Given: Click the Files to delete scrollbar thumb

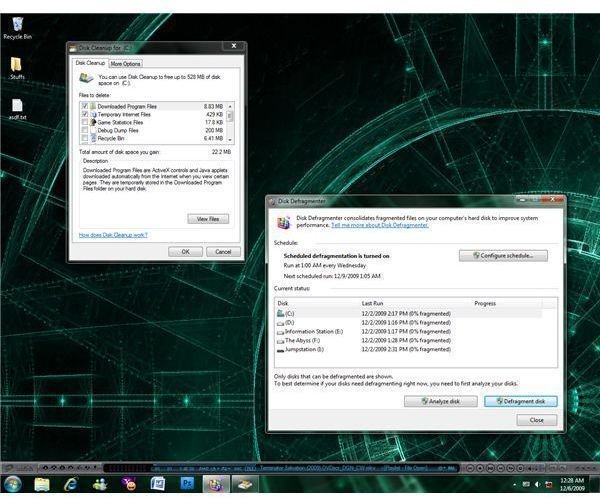Looking at the screenshot, I should (x=230, y=116).
